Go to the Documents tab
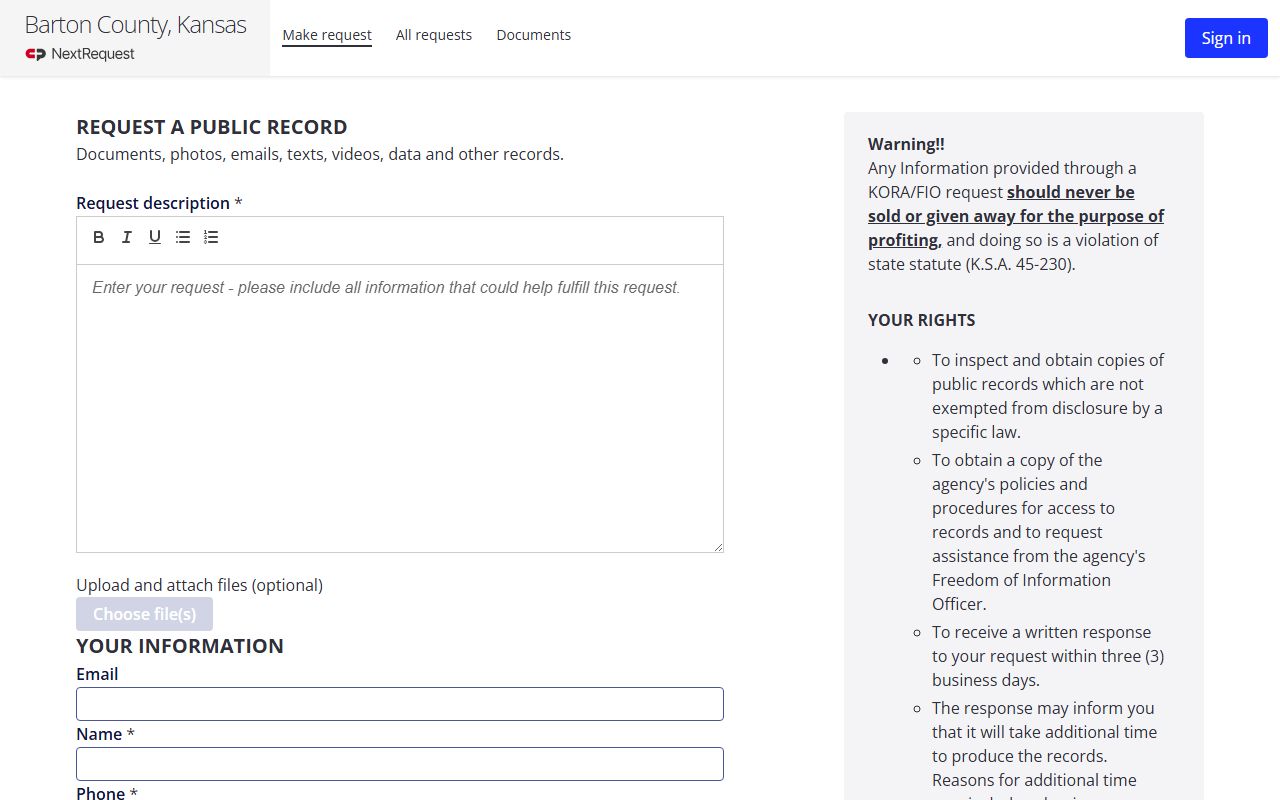Image resolution: width=1280 pixels, height=800 pixels. click(534, 35)
